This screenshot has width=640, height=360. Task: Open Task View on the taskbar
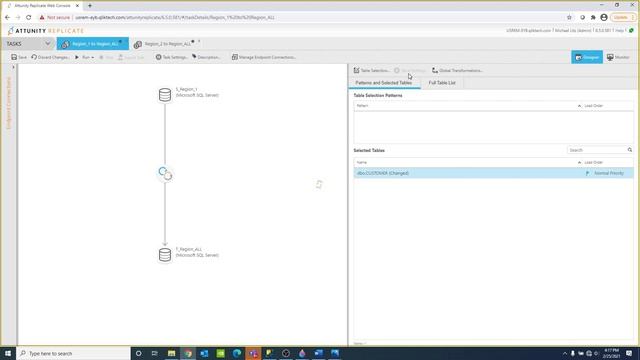click(155, 353)
